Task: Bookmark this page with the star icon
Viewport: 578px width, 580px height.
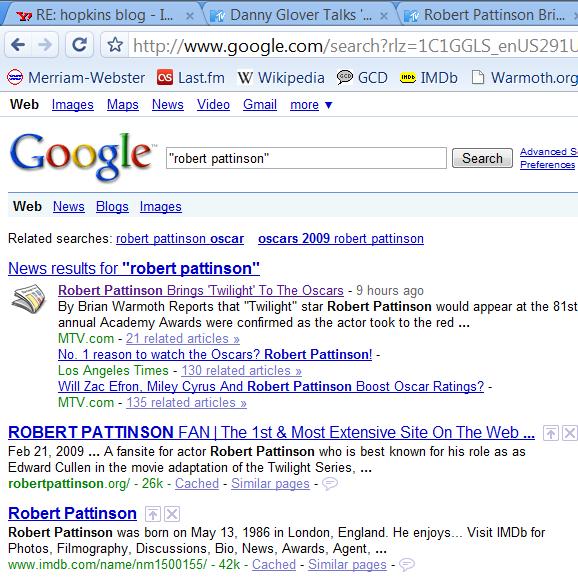Action: pyautogui.click(x=115, y=45)
